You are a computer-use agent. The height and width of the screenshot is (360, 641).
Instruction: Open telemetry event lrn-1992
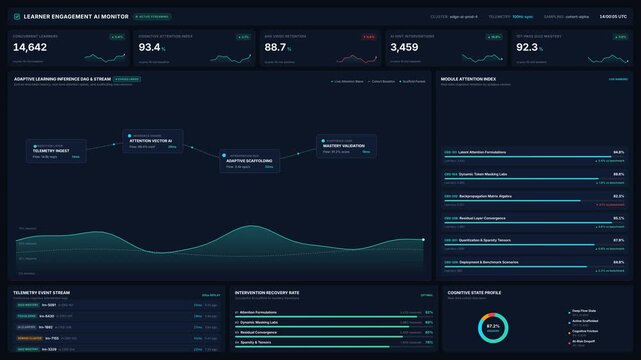click(x=117, y=327)
